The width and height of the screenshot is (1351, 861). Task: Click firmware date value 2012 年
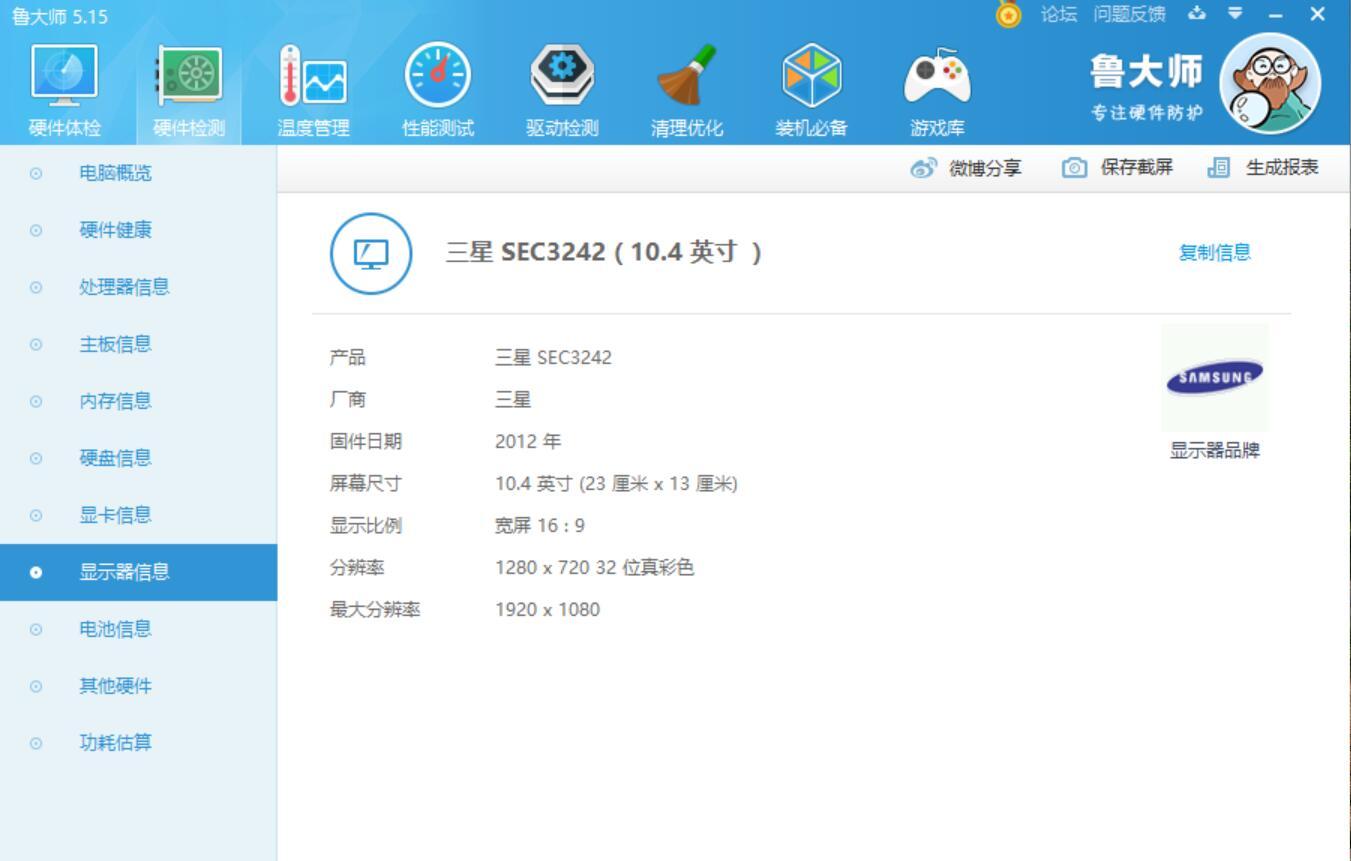(528, 442)
